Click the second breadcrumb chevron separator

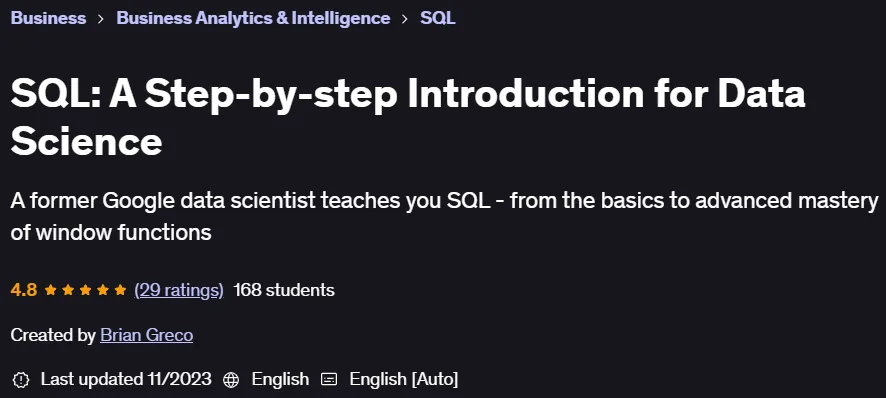[x=405, y=19]
